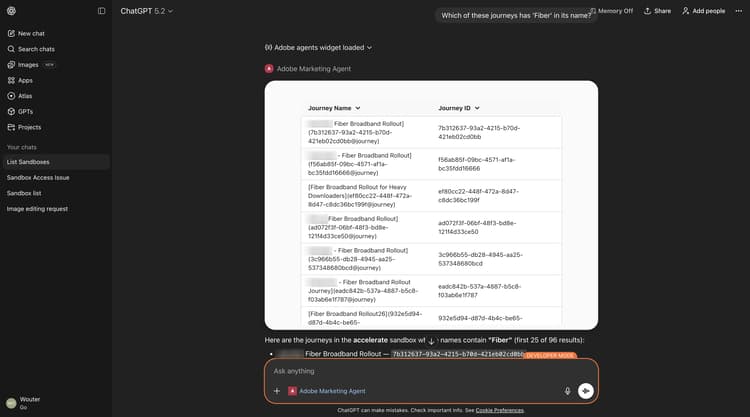Click the Developer Mode badge

coord(550,355)
